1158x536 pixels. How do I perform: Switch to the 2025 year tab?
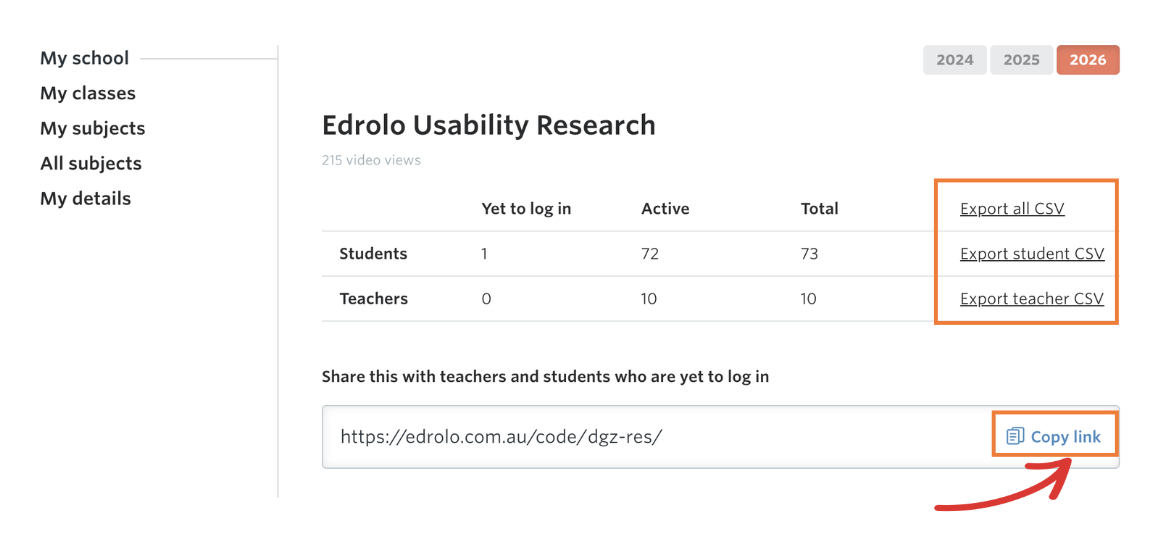pos(1021,60)
